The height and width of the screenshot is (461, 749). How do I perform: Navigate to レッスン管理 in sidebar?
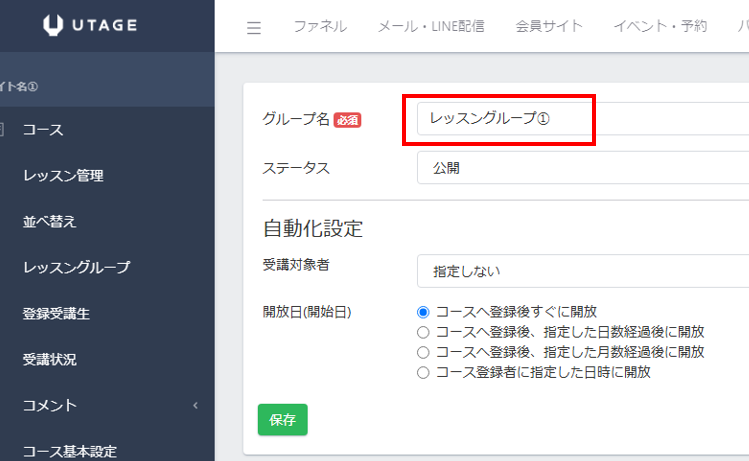pyautogui.click(x=63, y=176)
